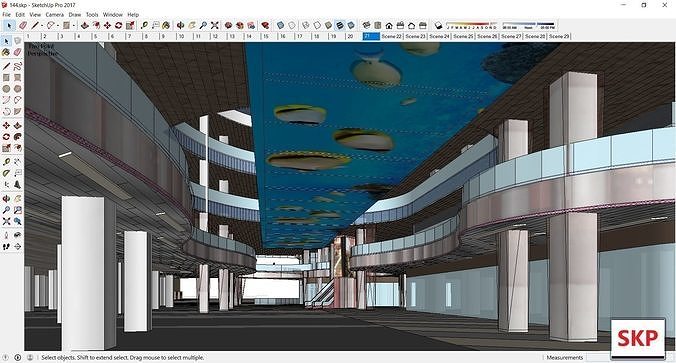The width and height of the screenshot is (676, 363).
Task: Select the Zoom magnifier in top toolbar
Action: click(203, 25)
